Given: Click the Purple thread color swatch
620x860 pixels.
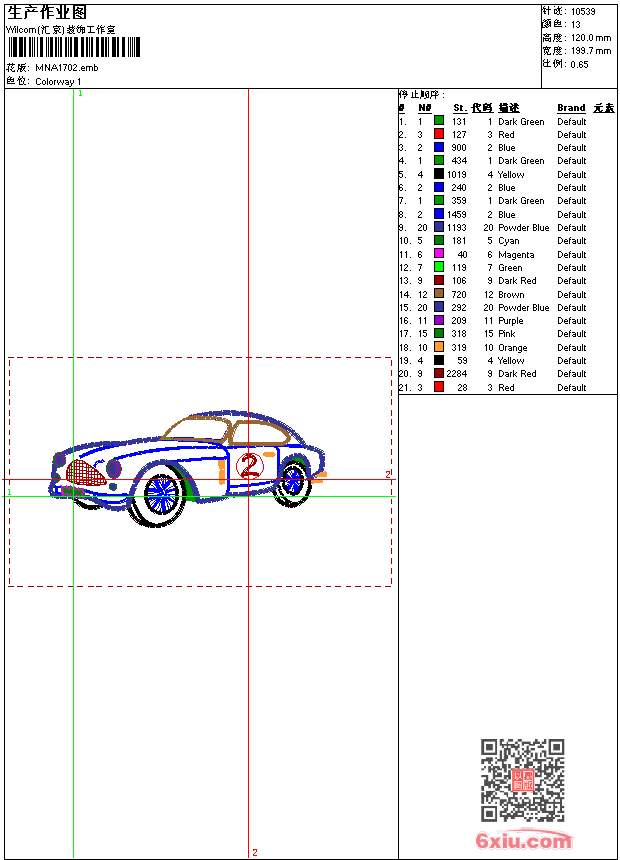Looking at the screenshot, I should pos(439,321).
